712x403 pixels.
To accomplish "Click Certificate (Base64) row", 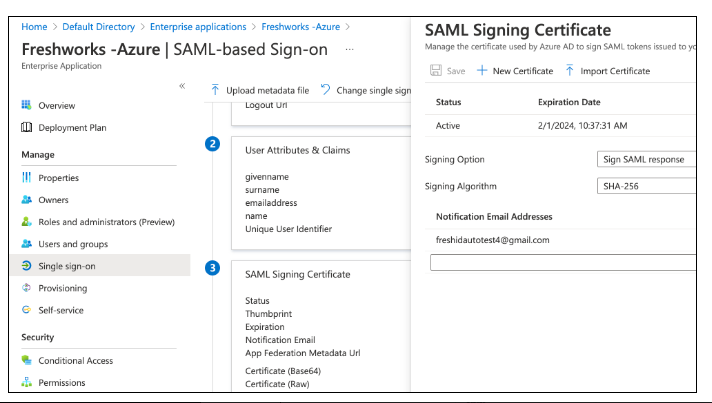I will click(283, 371).
